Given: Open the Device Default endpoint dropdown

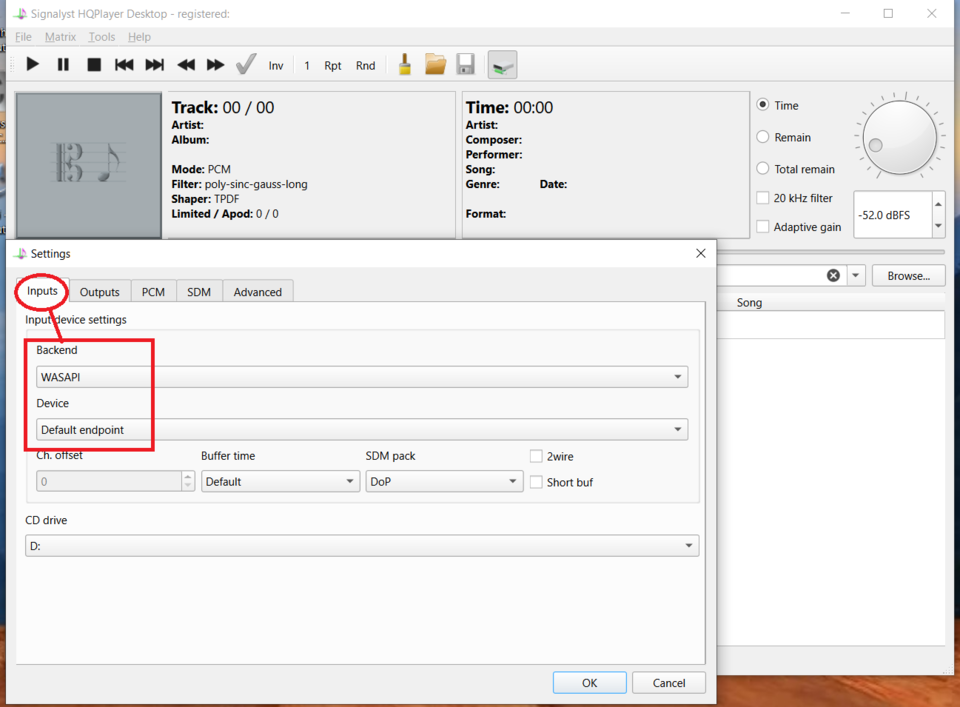Looking at the screenshot, I should tap(362, 429).
